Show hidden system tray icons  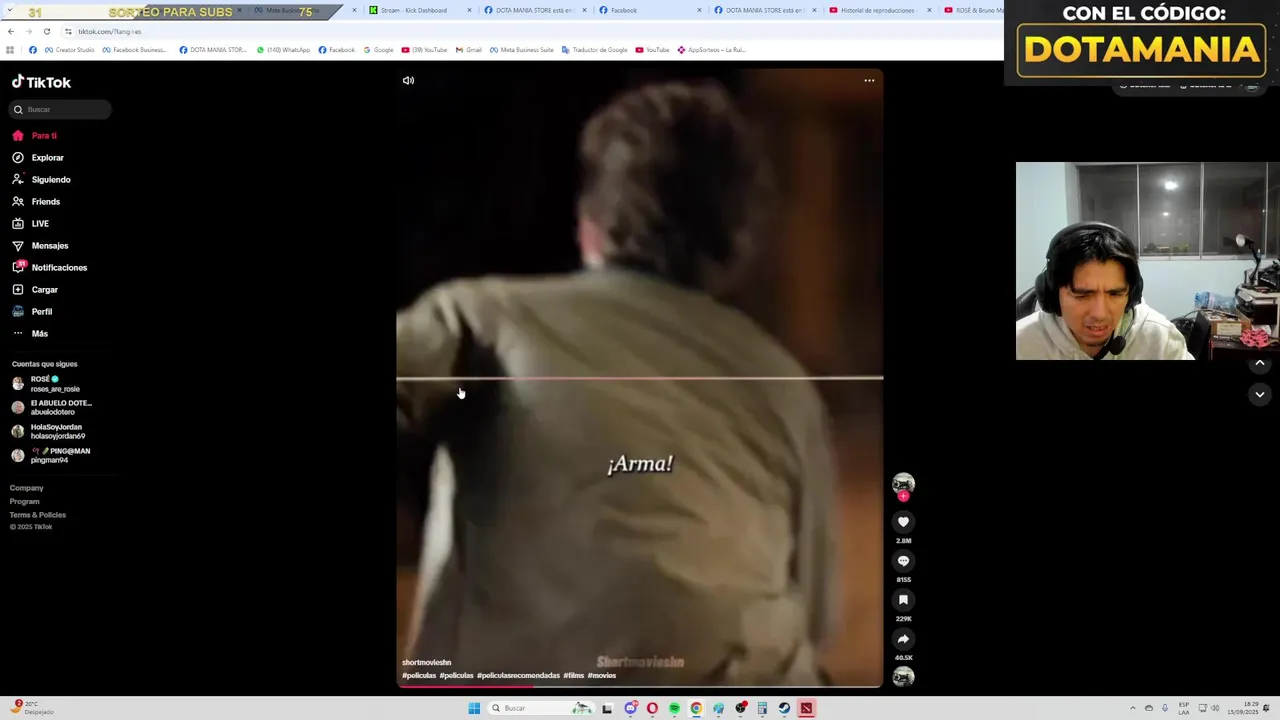pyautogui.click(x=1133, y=708)
